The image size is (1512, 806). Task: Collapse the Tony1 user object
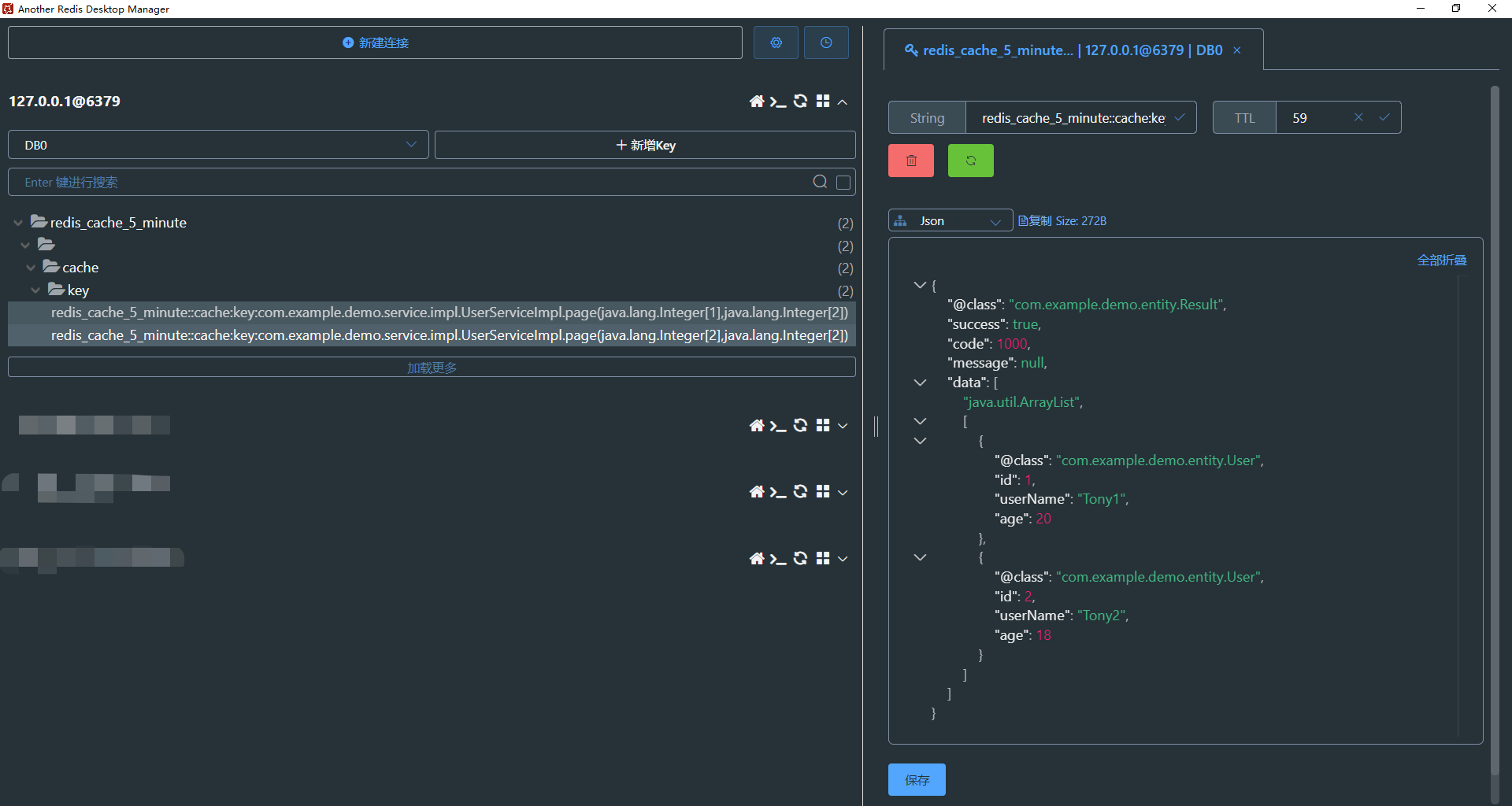(x=920, y=441)
